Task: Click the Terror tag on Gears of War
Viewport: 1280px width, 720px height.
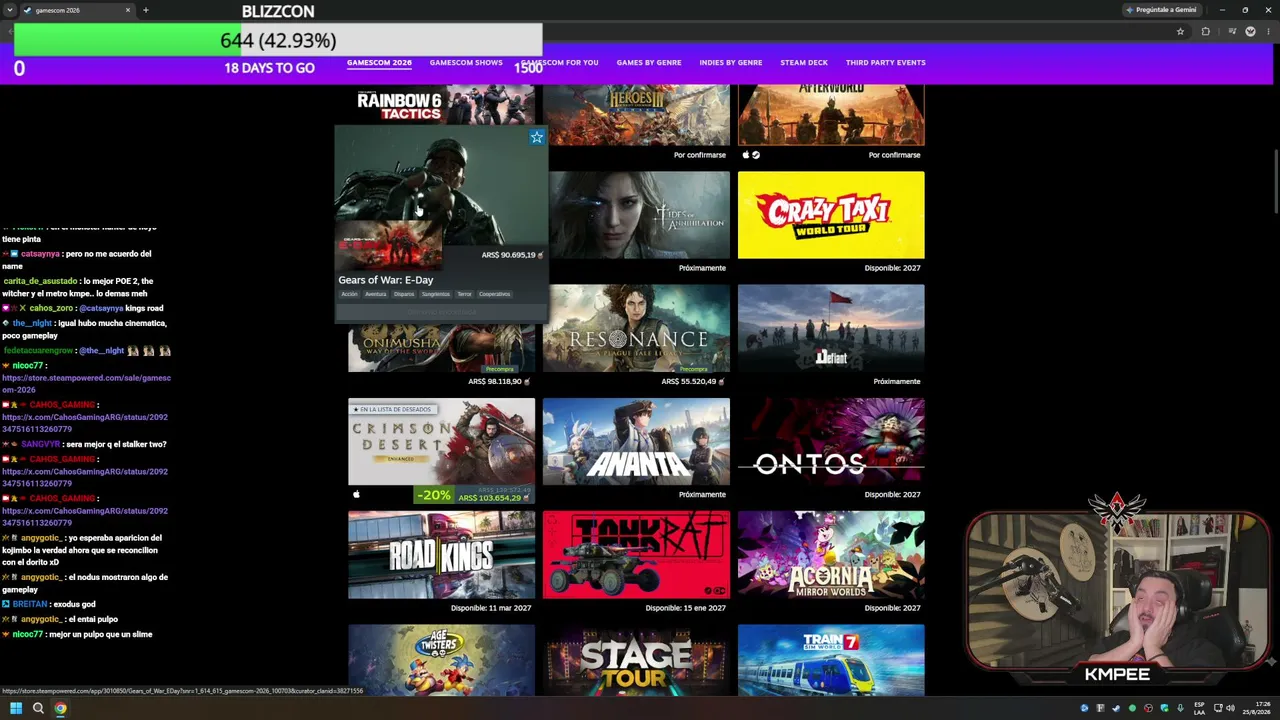Action: click(464, 294)
